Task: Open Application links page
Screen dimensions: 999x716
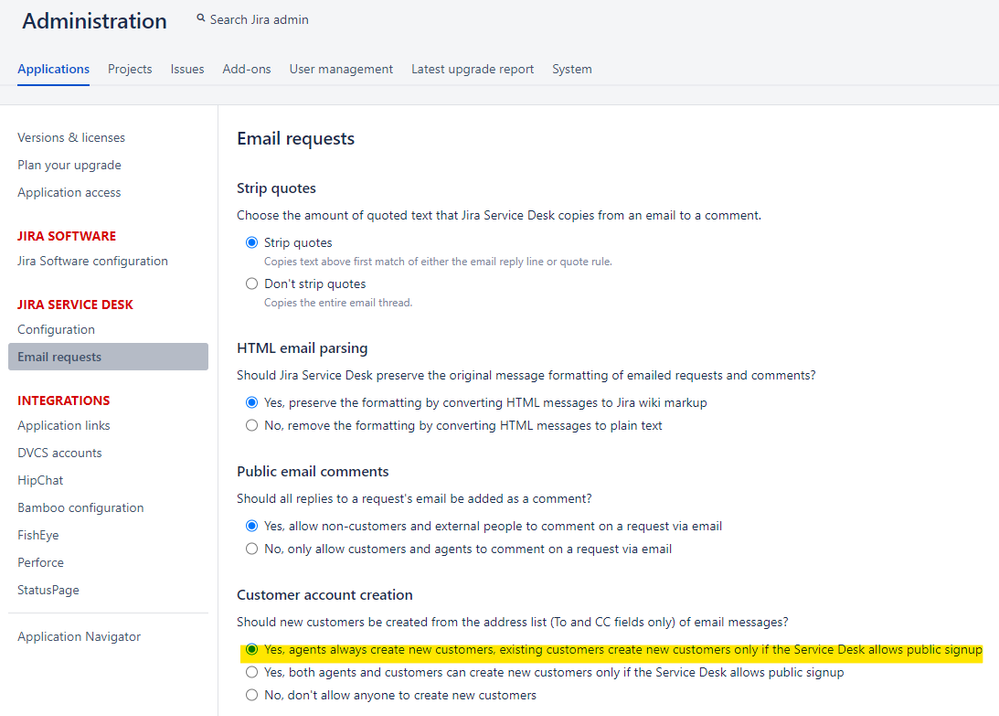Action: coord(64,426)
